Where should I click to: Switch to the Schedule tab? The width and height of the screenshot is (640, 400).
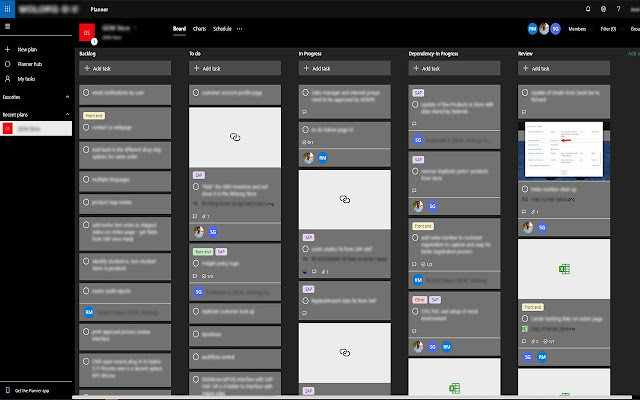click(222, 29)
